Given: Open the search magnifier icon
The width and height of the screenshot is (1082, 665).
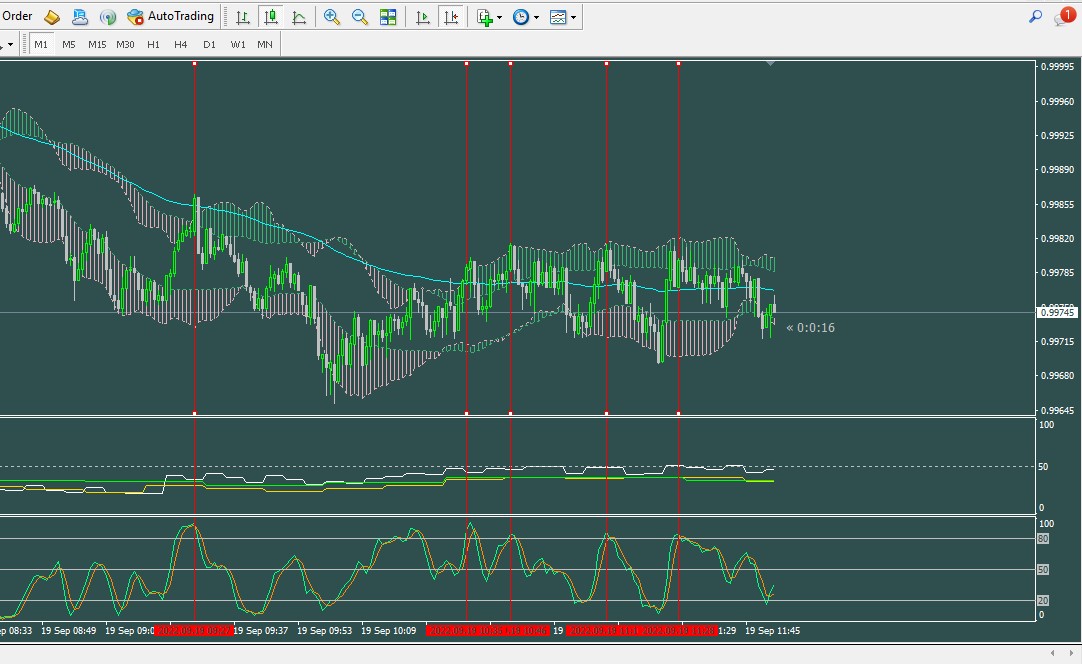Looking at the screenshot, I should (x=1036, y=17).
